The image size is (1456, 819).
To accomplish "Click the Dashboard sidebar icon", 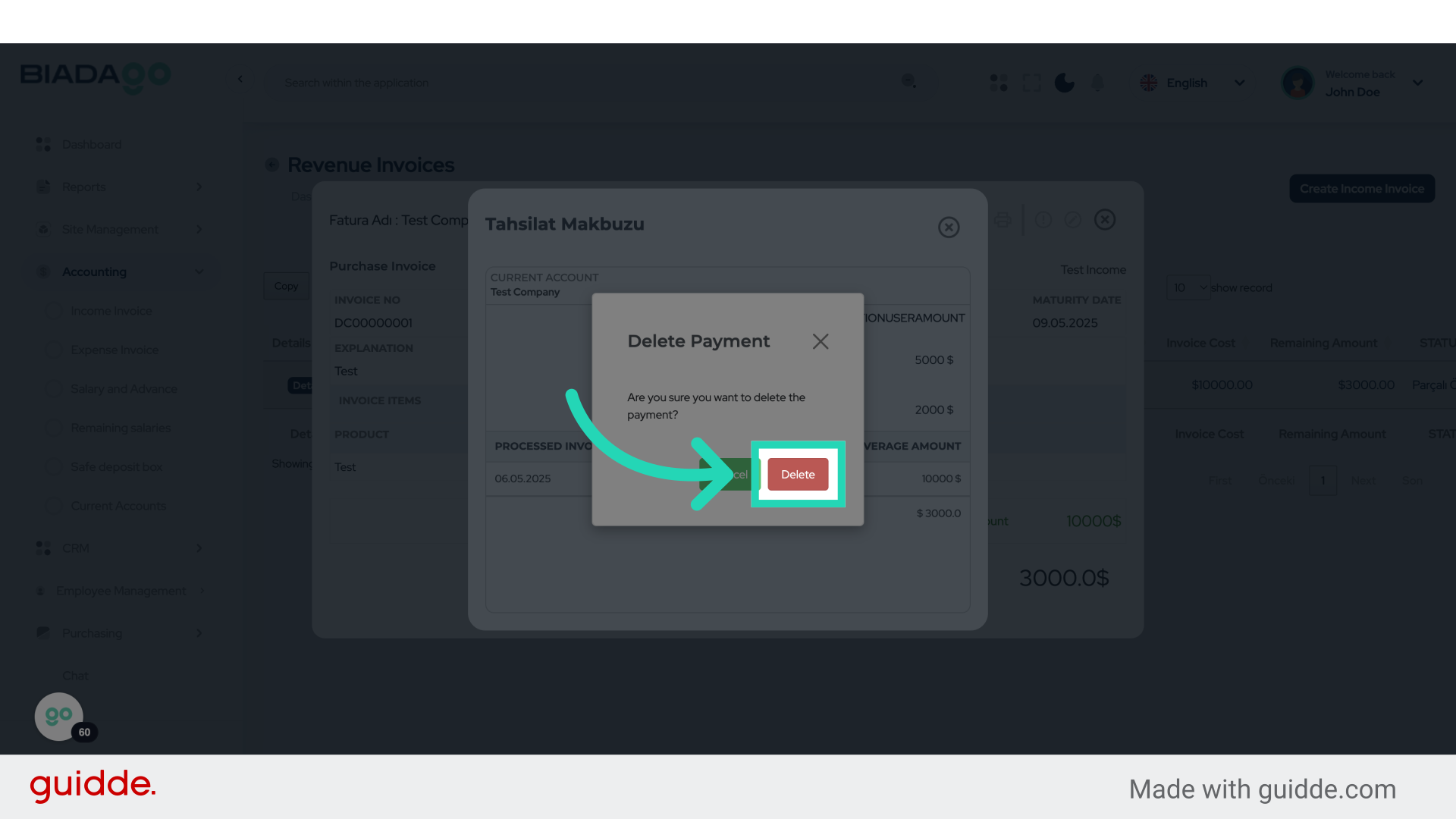I will coord(43,144).
